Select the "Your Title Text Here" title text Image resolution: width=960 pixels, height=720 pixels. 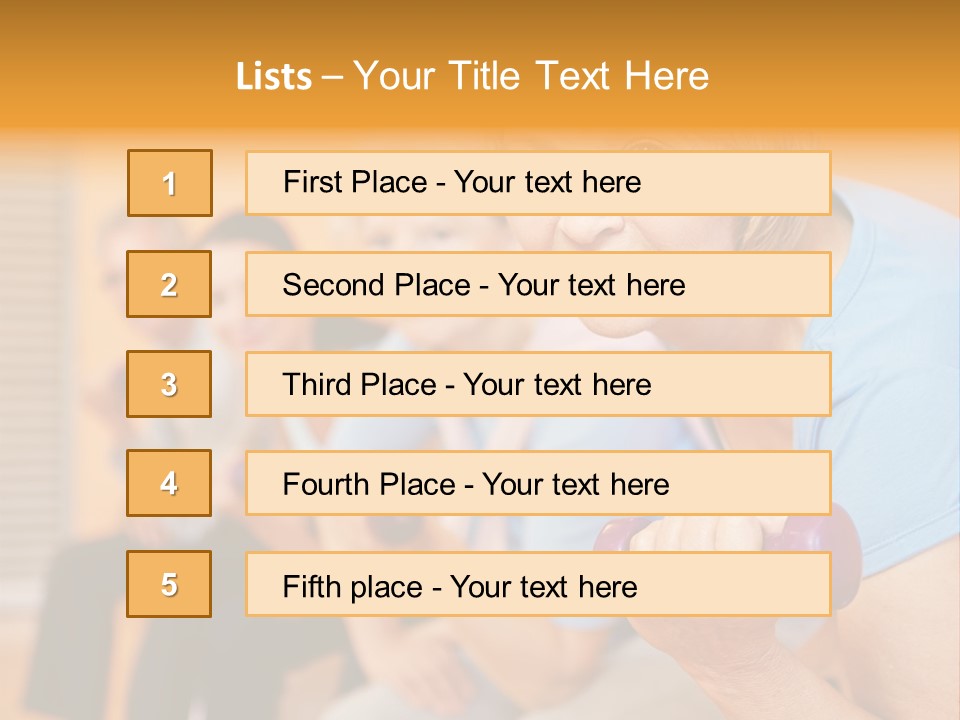click(531, 77)
